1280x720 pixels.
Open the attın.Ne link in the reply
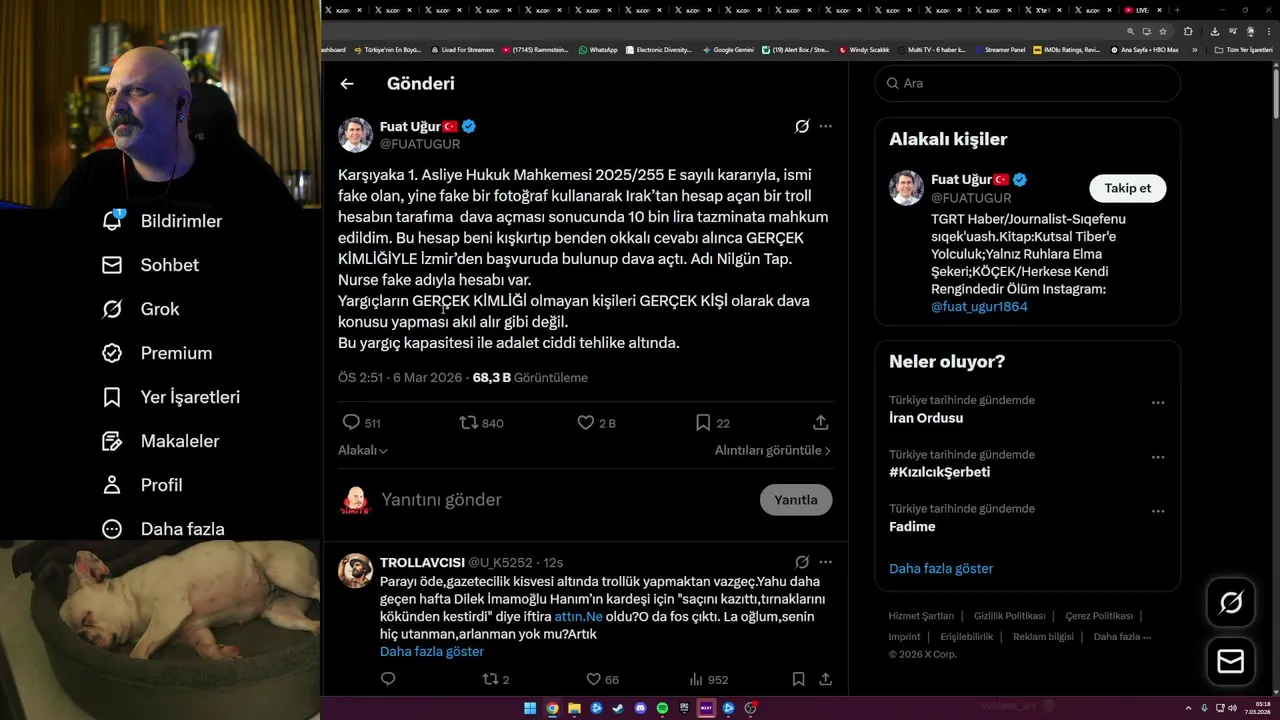click(579, 617)
